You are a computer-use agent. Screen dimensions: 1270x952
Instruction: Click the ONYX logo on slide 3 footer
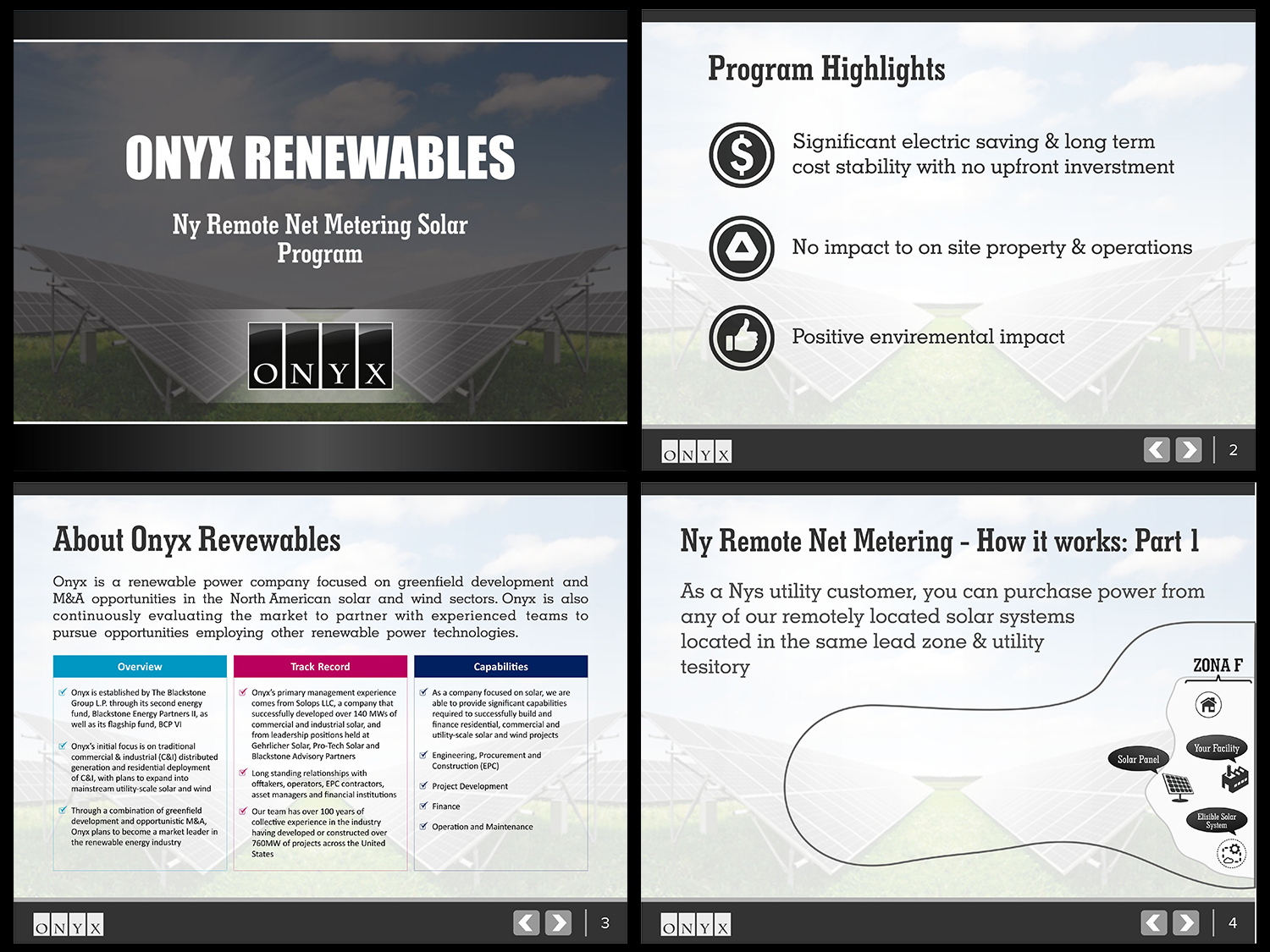pos(69,924)
